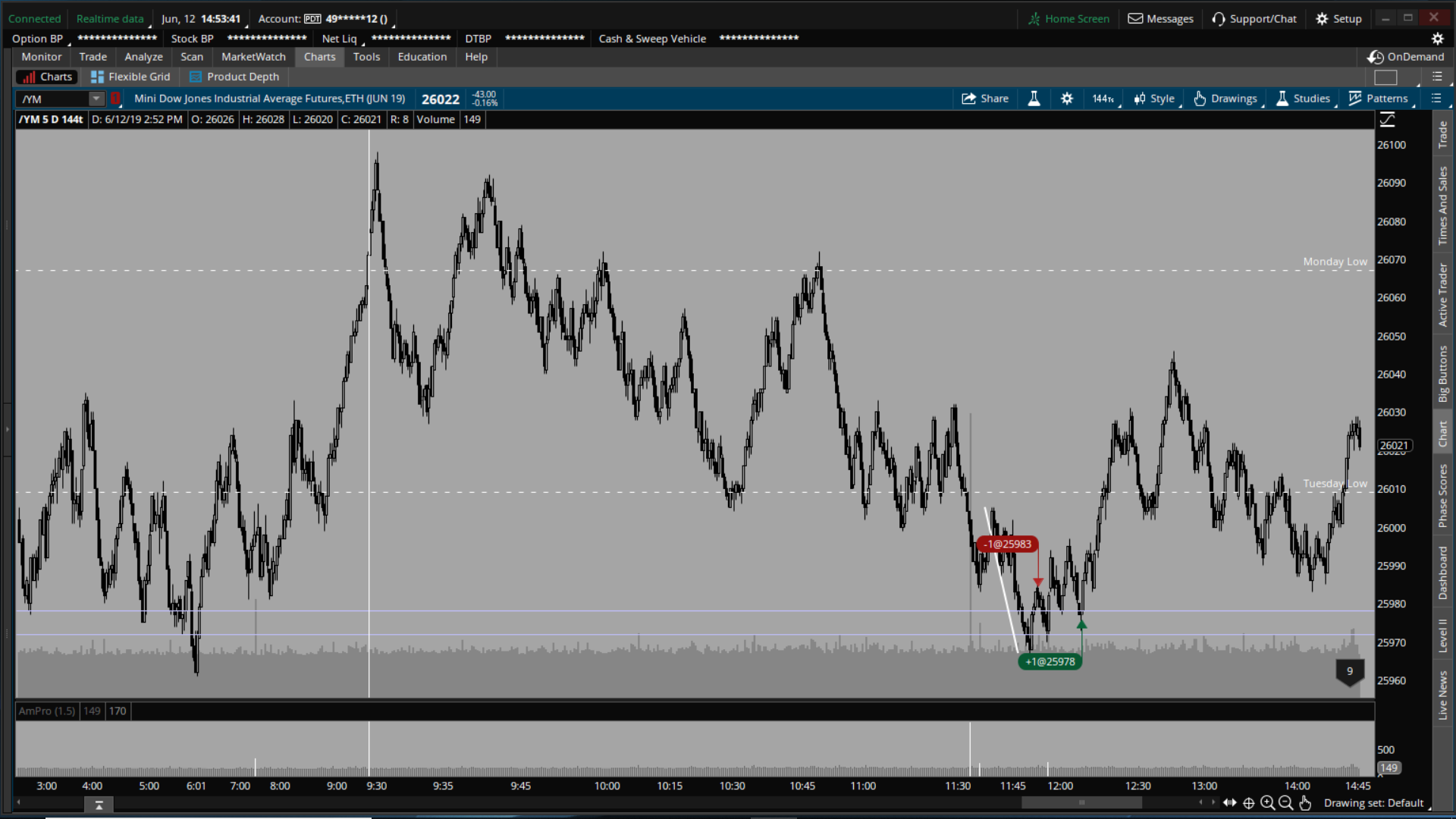Switch to the MarketWatch tab
Image resolution: width=1456 pixels, height=819 pixels.
coord(253,57)
